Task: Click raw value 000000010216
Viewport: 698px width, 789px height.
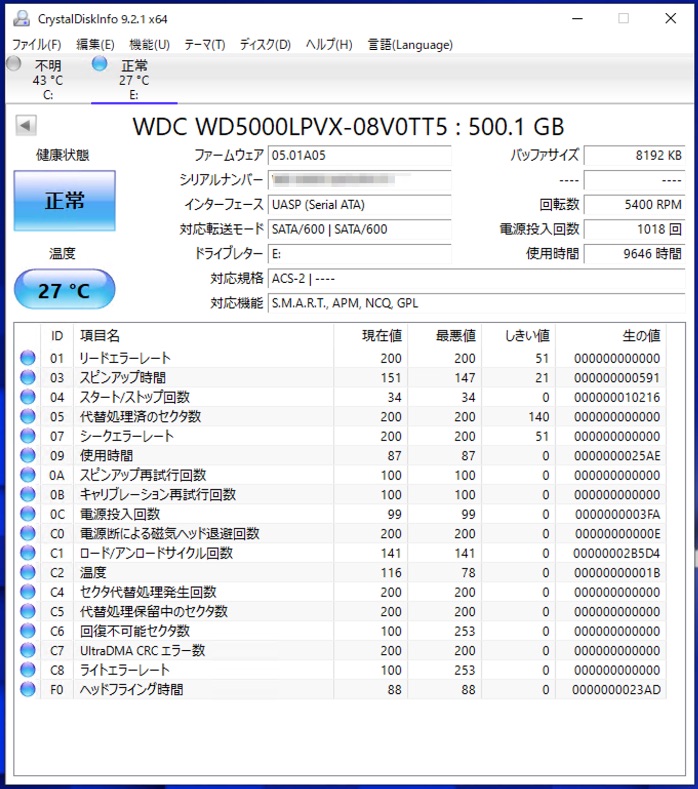Action: coord(617,397)
